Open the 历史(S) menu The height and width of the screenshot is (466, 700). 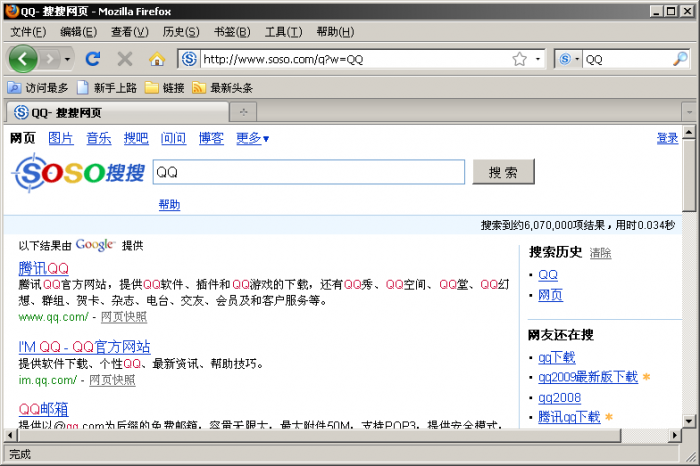[181, 32]
